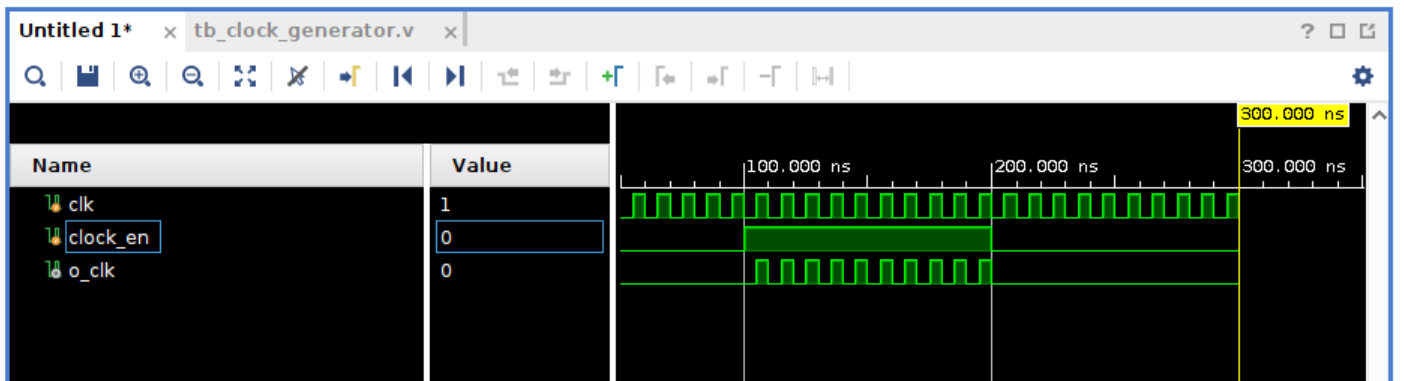Click the clk signal icon
Viewport: 1404px width, 381px height.
pyautogui.click(x=54, y=205)
